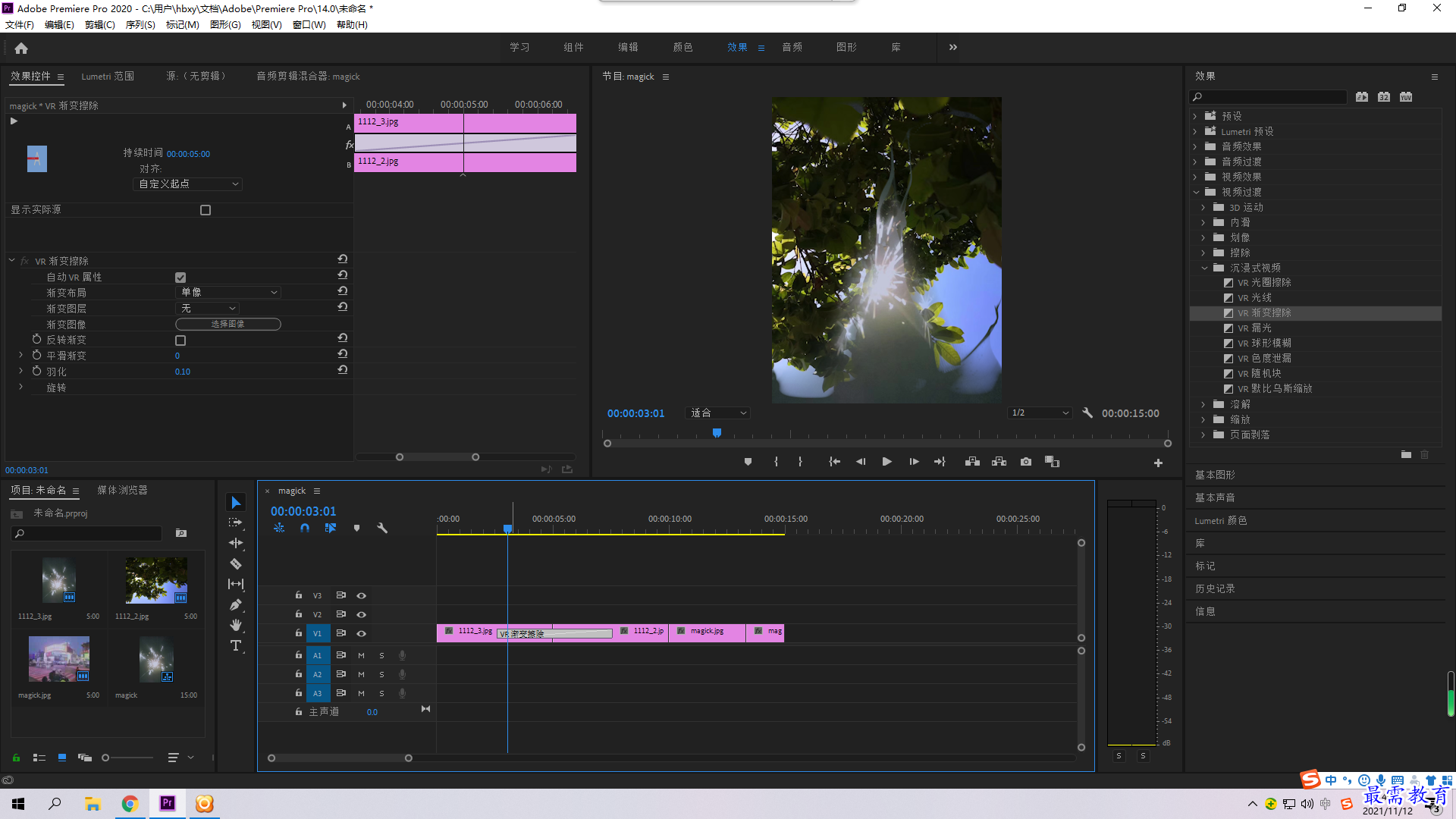
Task: Click the 选择图像 button
Action: (x=228, y=325)
